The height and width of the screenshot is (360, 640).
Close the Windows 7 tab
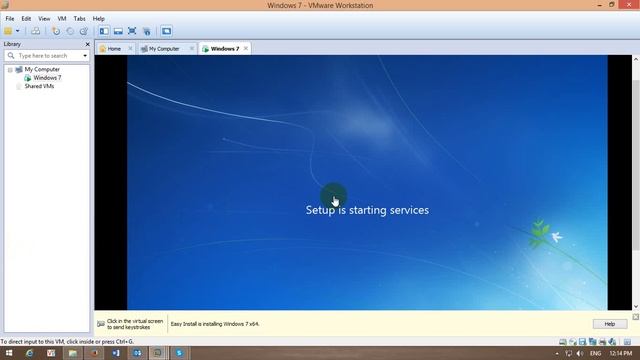coord(245,49)
